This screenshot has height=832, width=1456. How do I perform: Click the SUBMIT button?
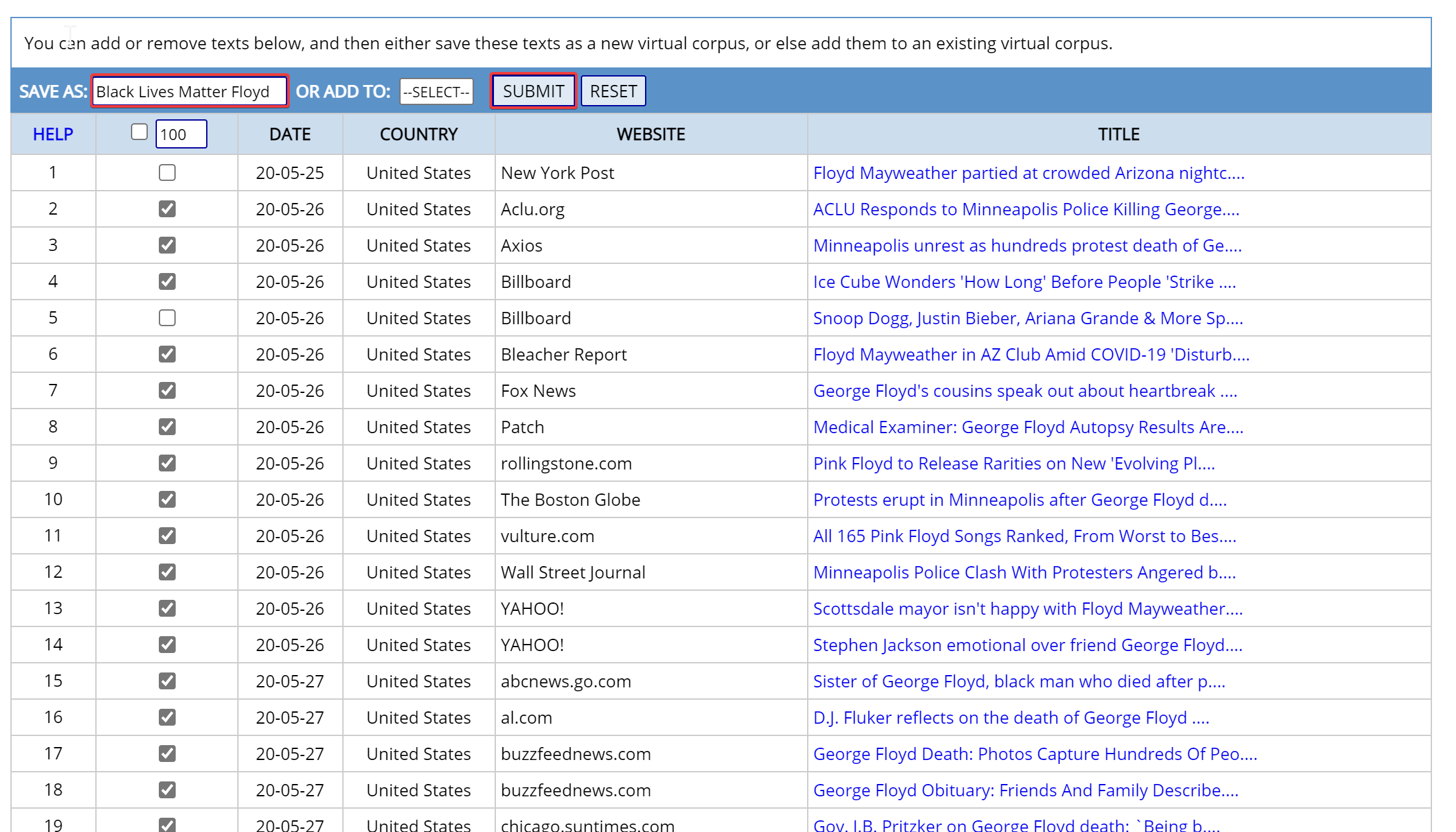point(534,91)
